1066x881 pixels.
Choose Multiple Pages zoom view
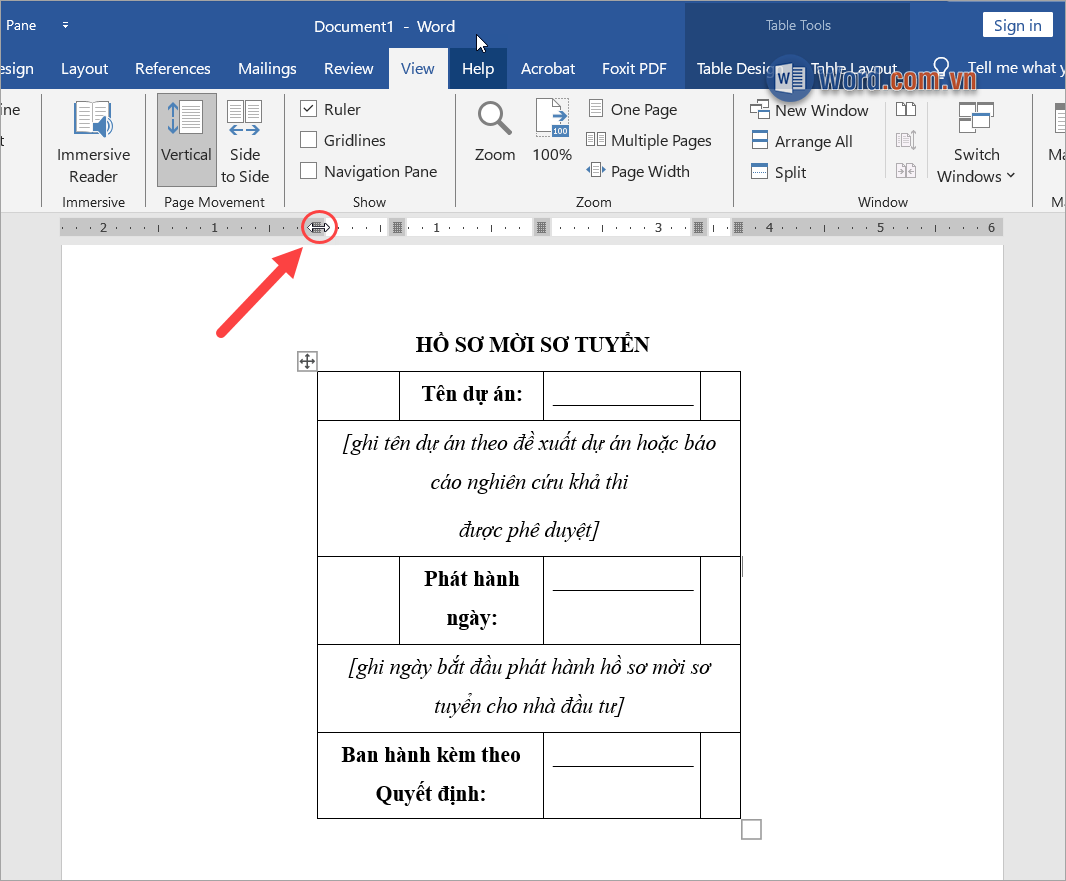click(x=649, y=140)
